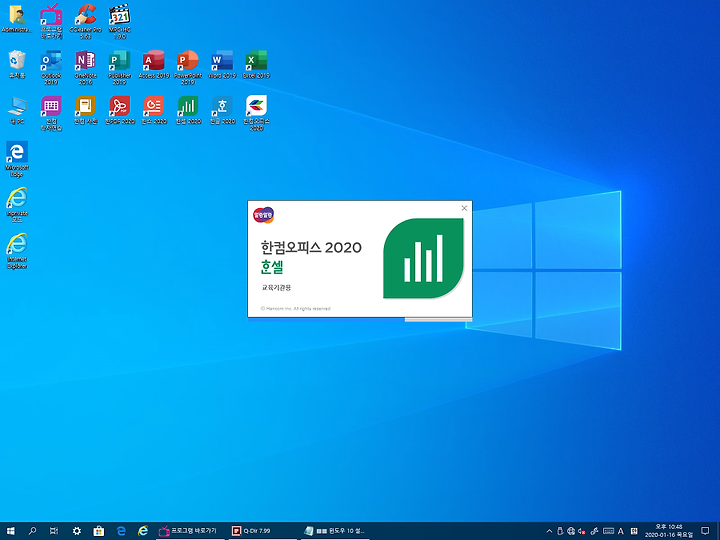The image size is (720, 540).
Task: Switch to the program shortcut taskbar window
Action: pyautogui.click(x=190, y=531)
